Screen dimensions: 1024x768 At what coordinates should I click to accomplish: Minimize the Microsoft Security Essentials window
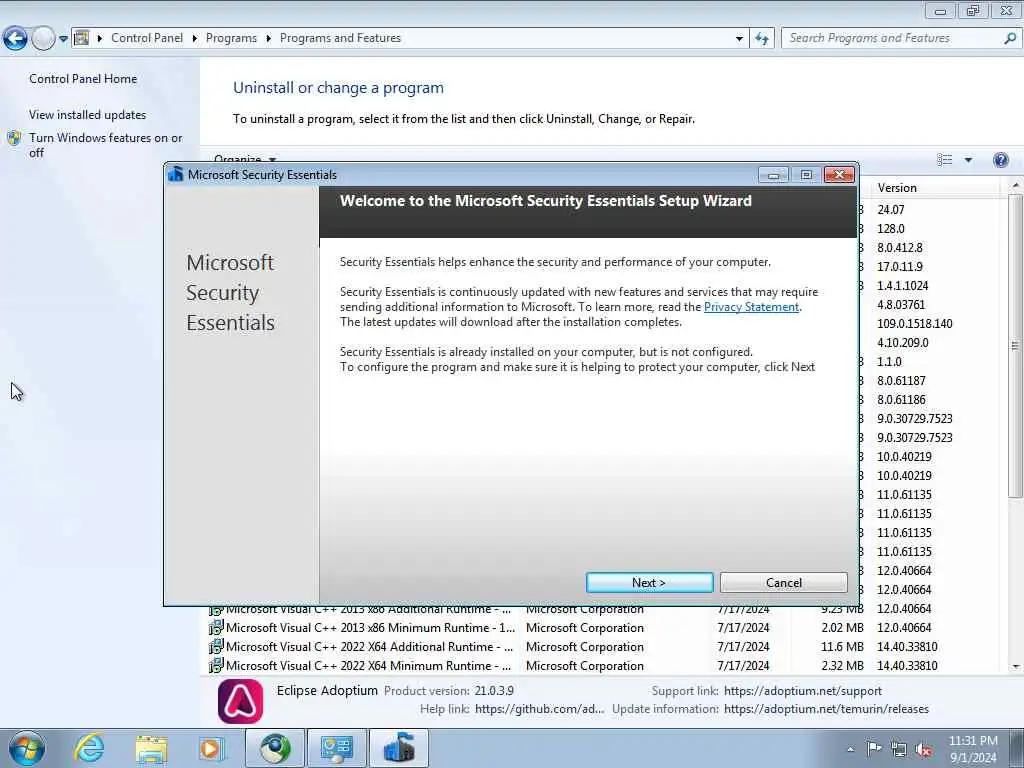[x=773, y=174]
